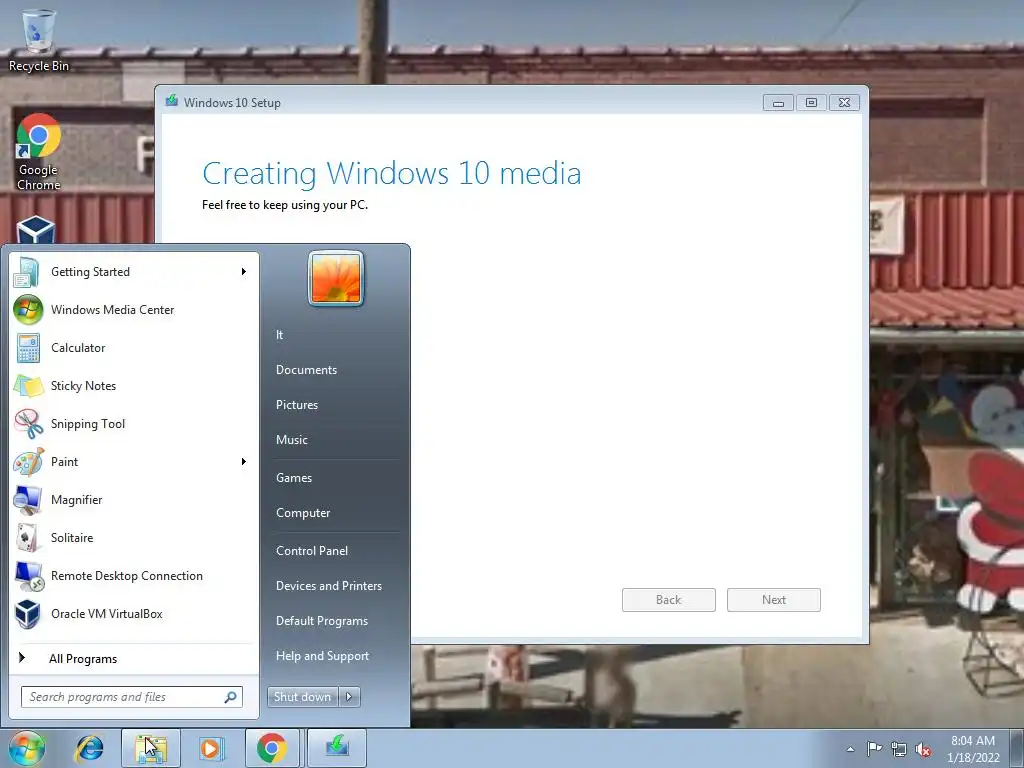Click the network status tray icon
Image resolution: width=1024 pixels, height=768 pixels.
899,749
